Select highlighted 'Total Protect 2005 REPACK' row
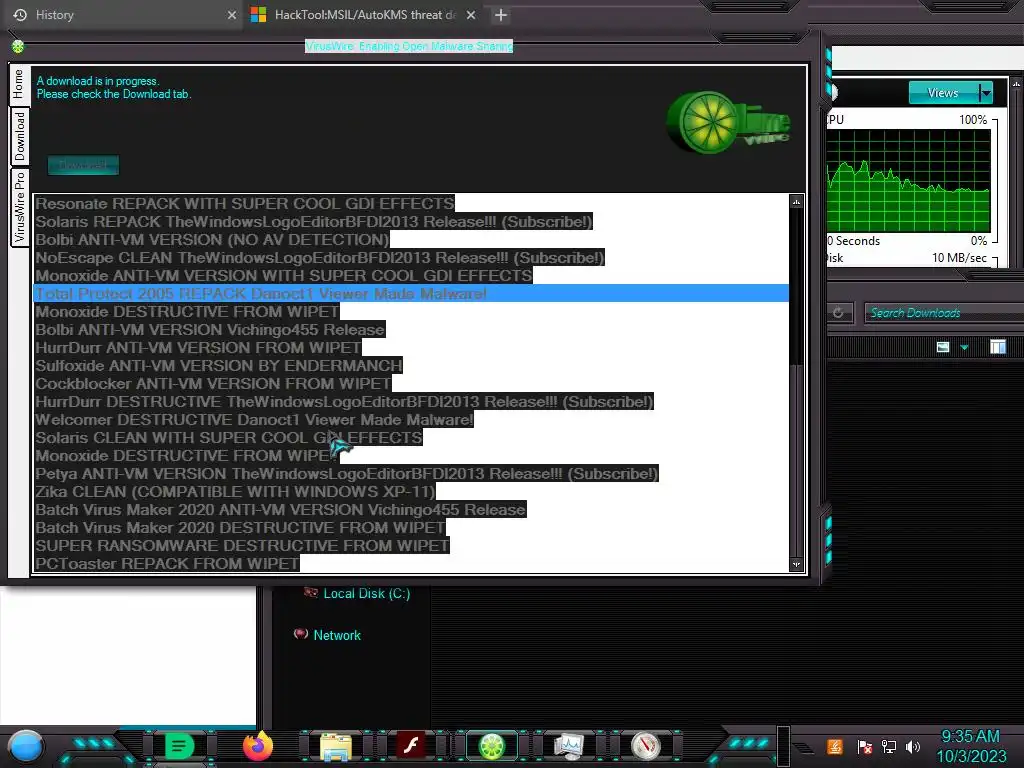 pyautogui.click(x=411, y=293)
